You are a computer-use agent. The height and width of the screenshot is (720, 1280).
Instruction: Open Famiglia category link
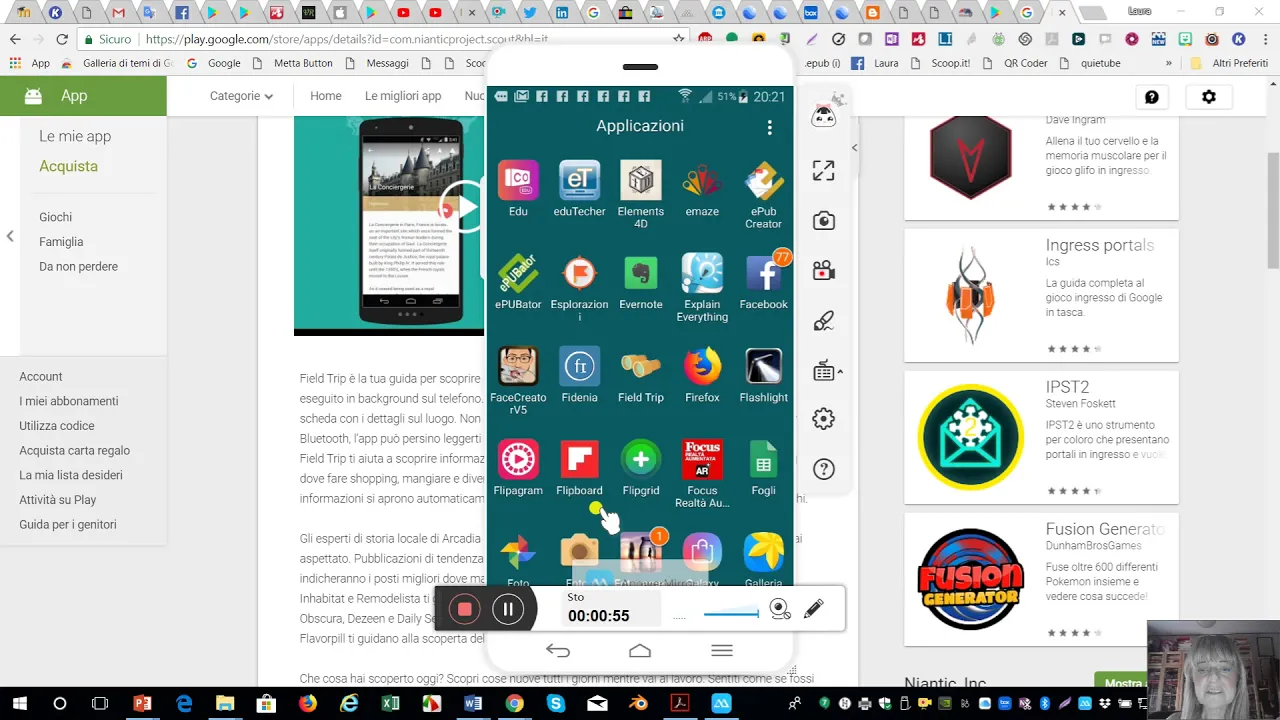coord(61,242)
